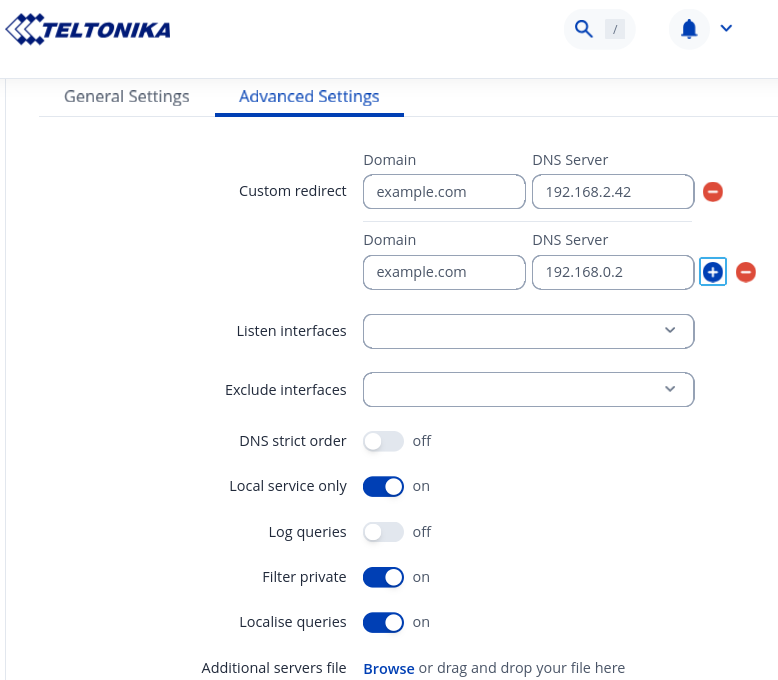The width and height of the screenshot is (778, 680).
Task: Open Listen interfaces dropdown
Action: [x=528, y=331]
